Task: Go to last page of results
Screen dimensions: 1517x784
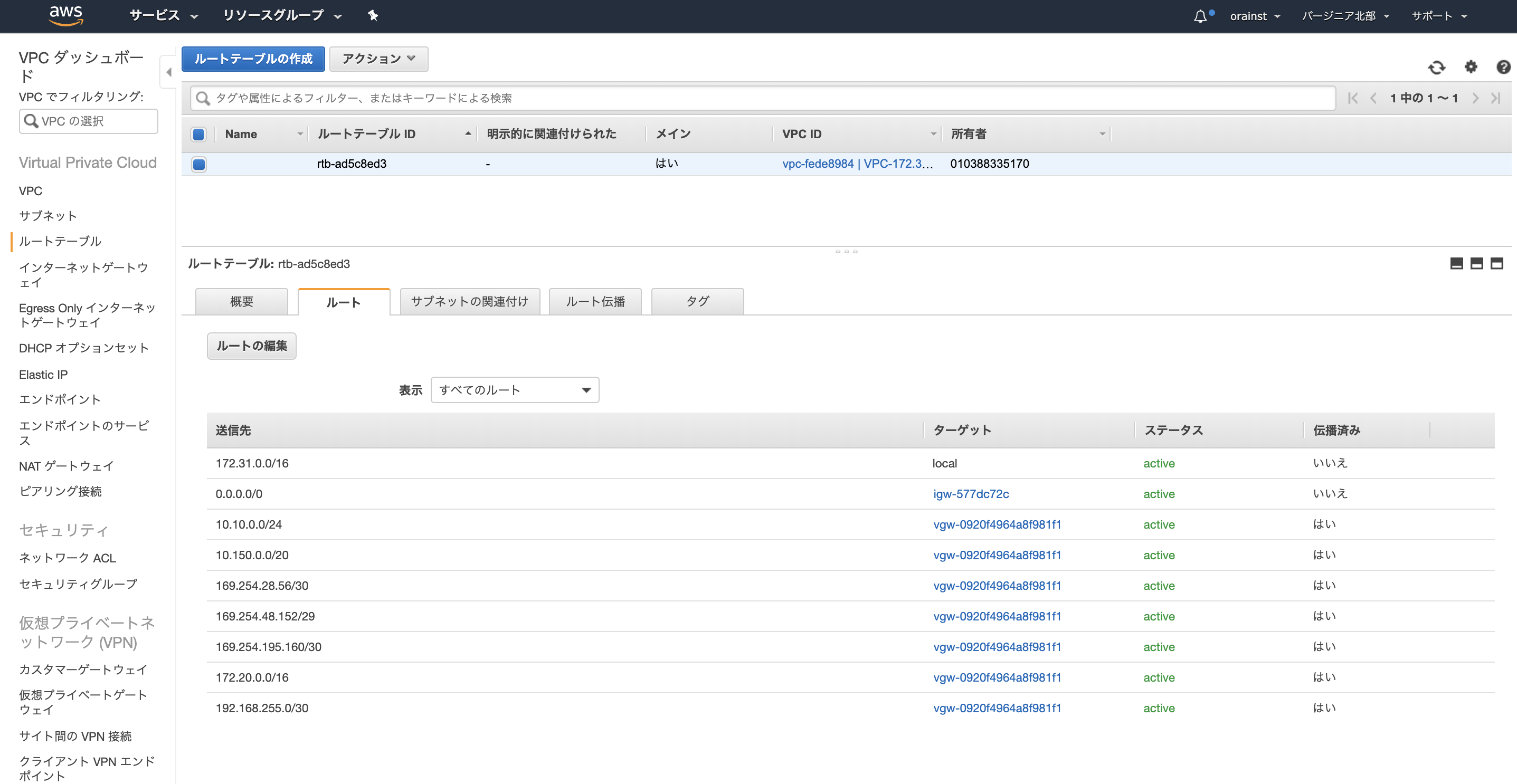Action: [1496, 98]
